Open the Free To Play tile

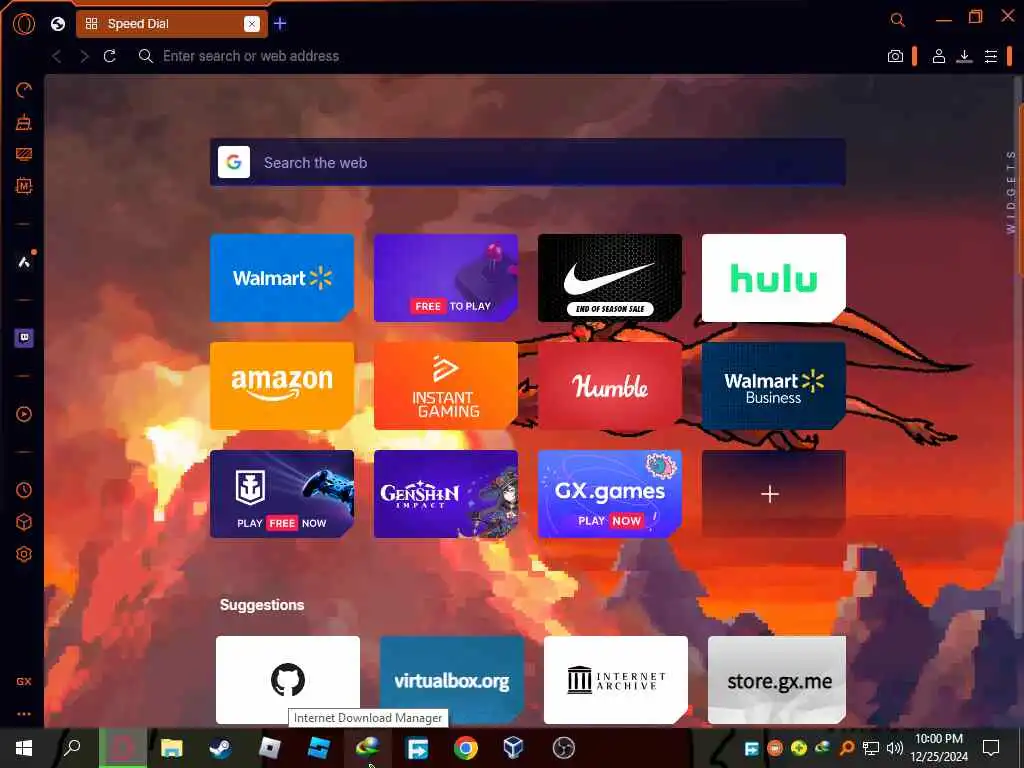[446, 278]
